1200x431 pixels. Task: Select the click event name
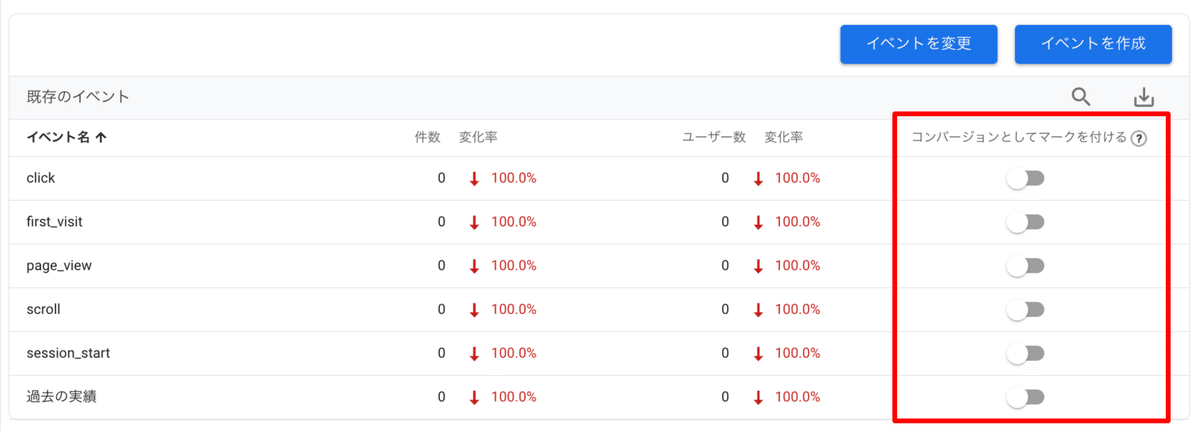click(x=41, y=178)
